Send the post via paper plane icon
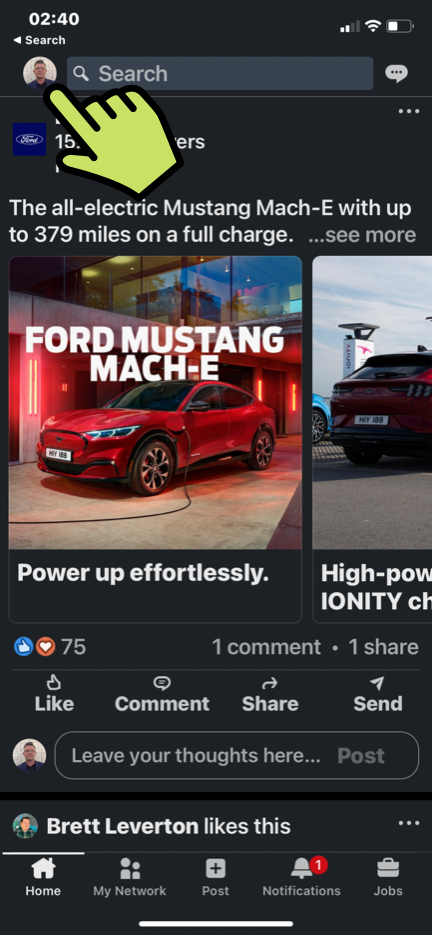 pos(378,694)
